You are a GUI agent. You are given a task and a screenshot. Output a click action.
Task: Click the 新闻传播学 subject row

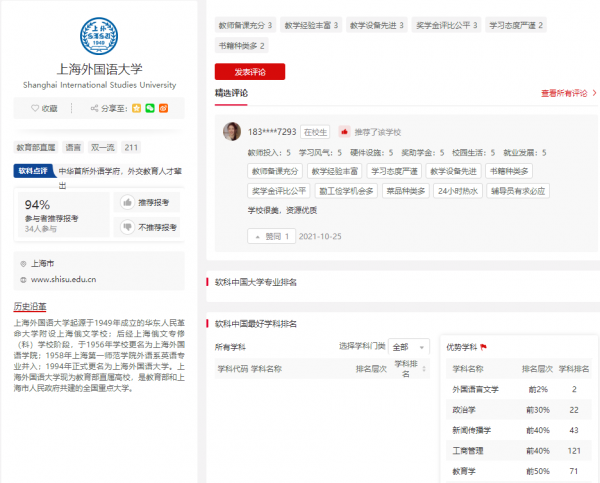pos(519,430)
